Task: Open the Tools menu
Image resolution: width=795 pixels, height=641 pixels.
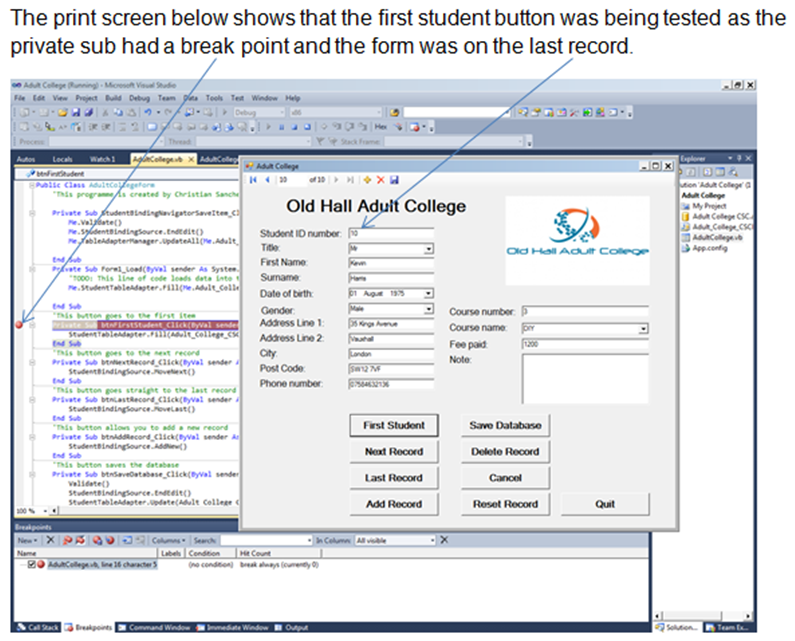Action: click(214, 98)
